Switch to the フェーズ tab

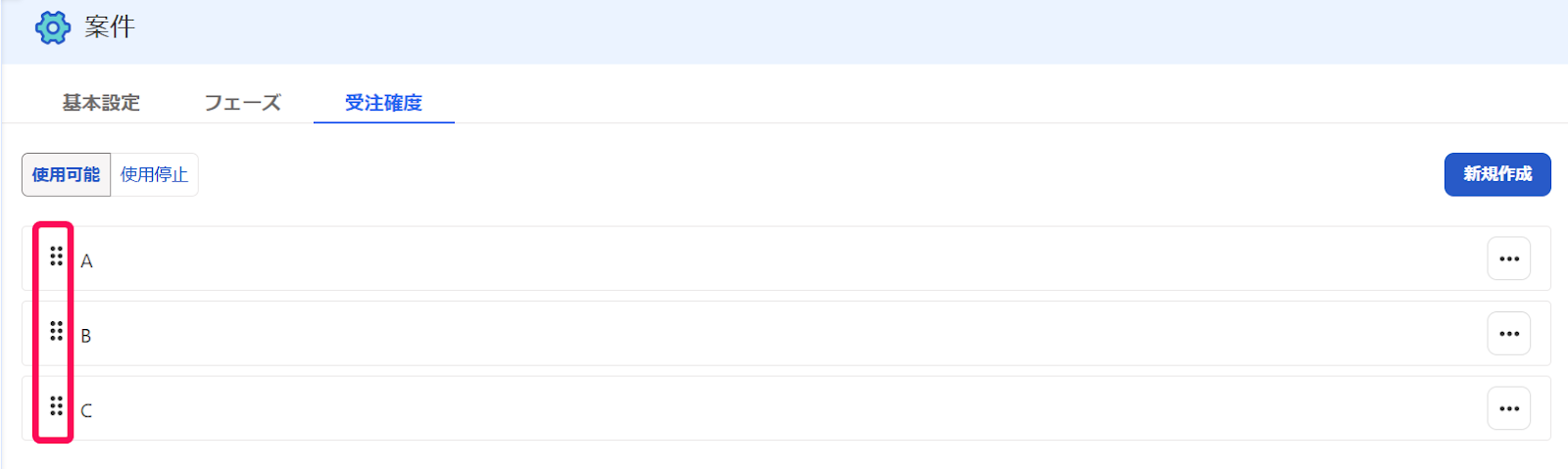[x=242, y=103]
